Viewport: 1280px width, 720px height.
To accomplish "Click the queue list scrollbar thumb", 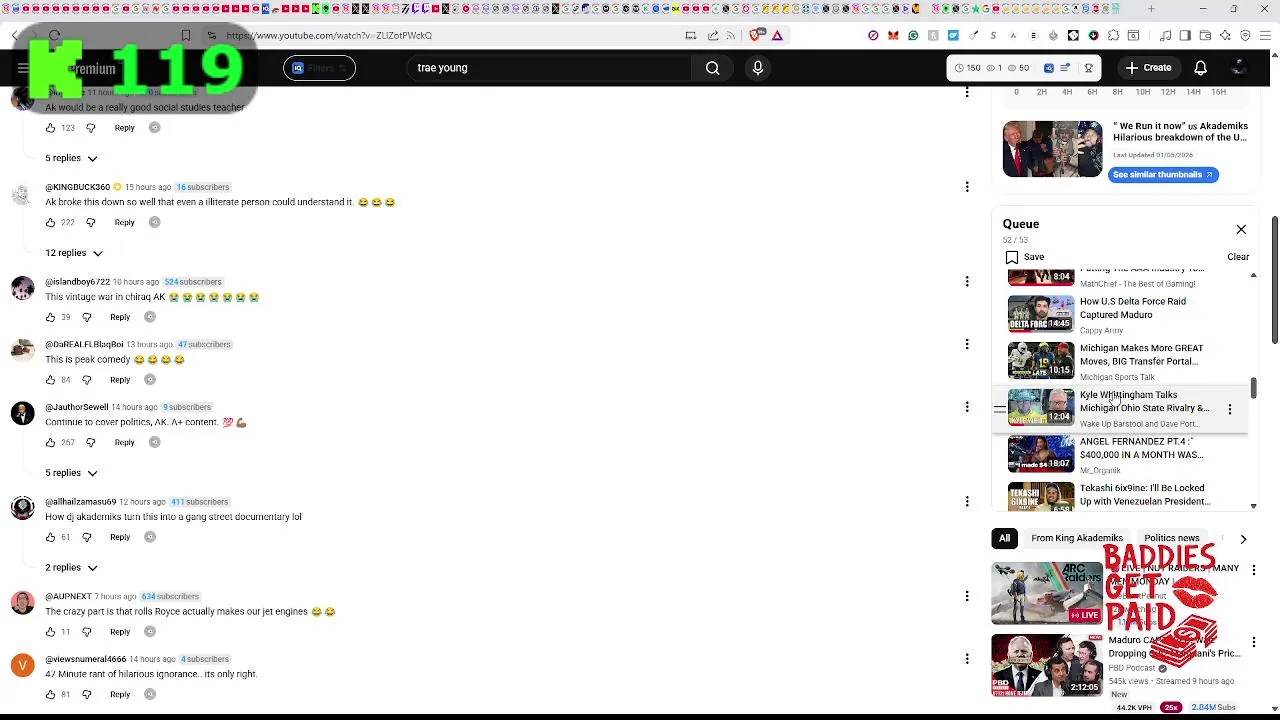I will pos(1254,388).
